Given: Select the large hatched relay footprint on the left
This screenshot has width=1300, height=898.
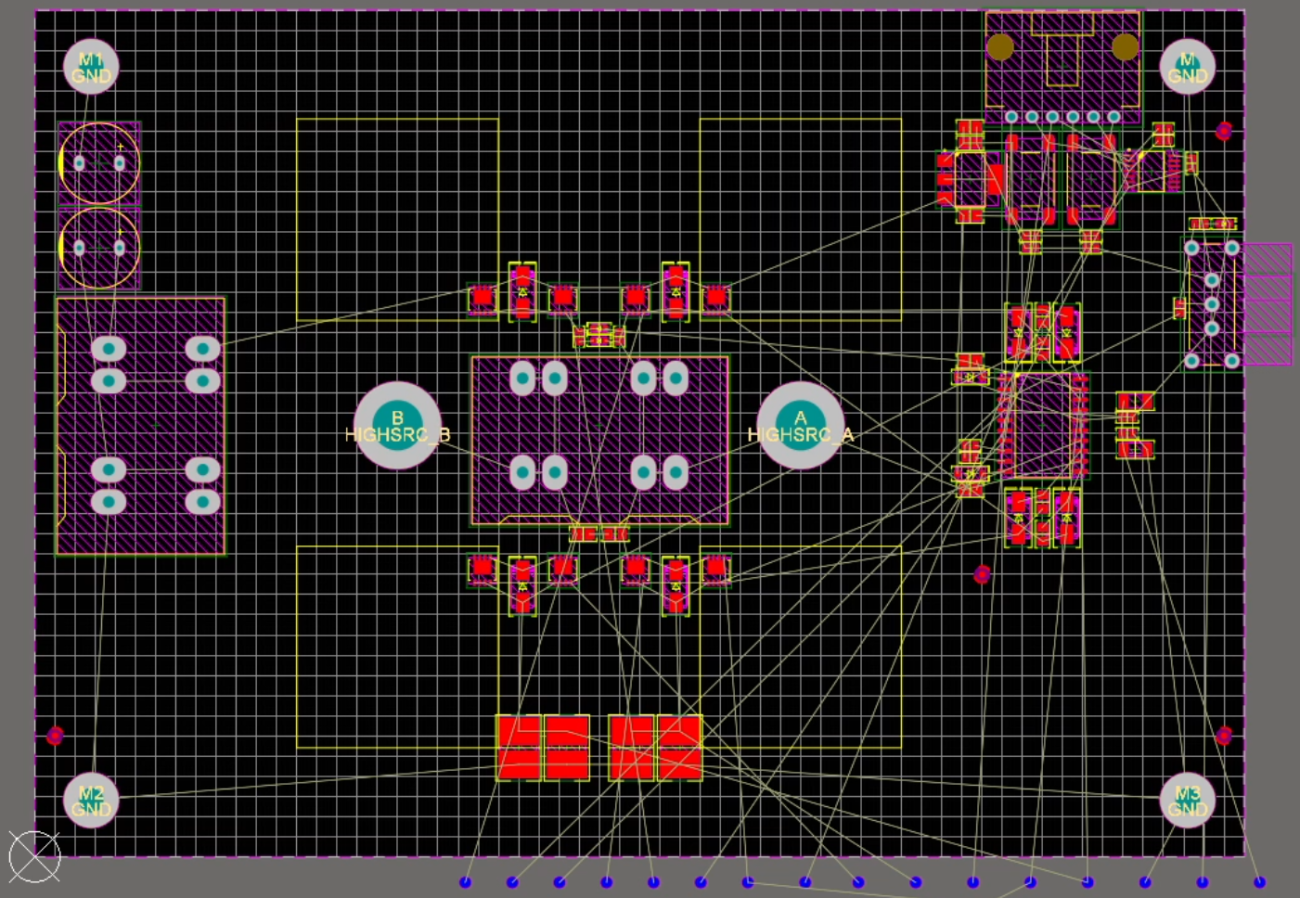Looking at the screenshot, I should [140, 425].
